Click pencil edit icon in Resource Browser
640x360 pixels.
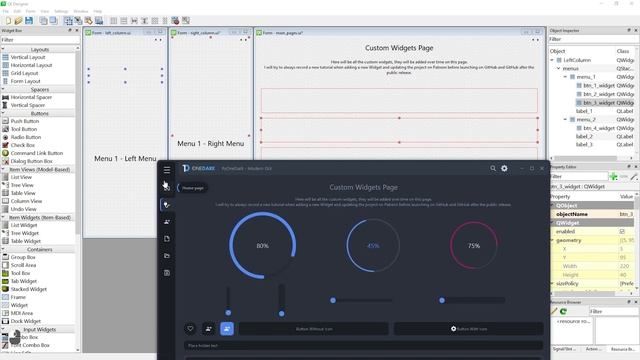(x=554, y=311)
